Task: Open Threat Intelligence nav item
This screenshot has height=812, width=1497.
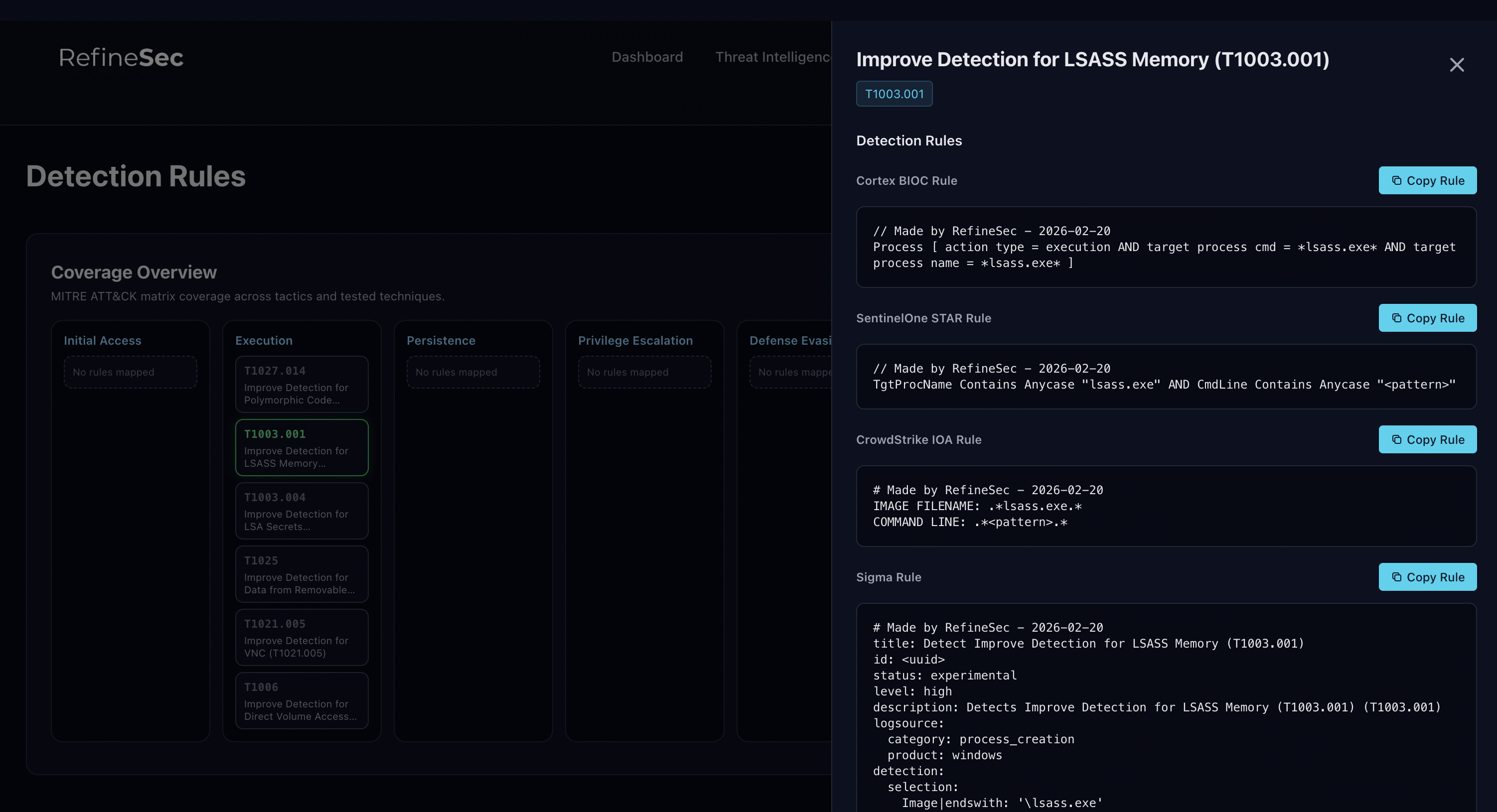Action: (x=772, y=57)
